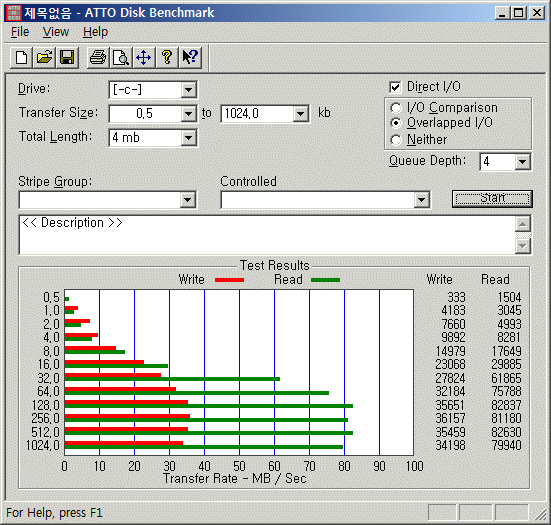Open the Drive dropdown showing [-c-]
Viewport: 551px width, 525px height.
[x=188, y=90]
